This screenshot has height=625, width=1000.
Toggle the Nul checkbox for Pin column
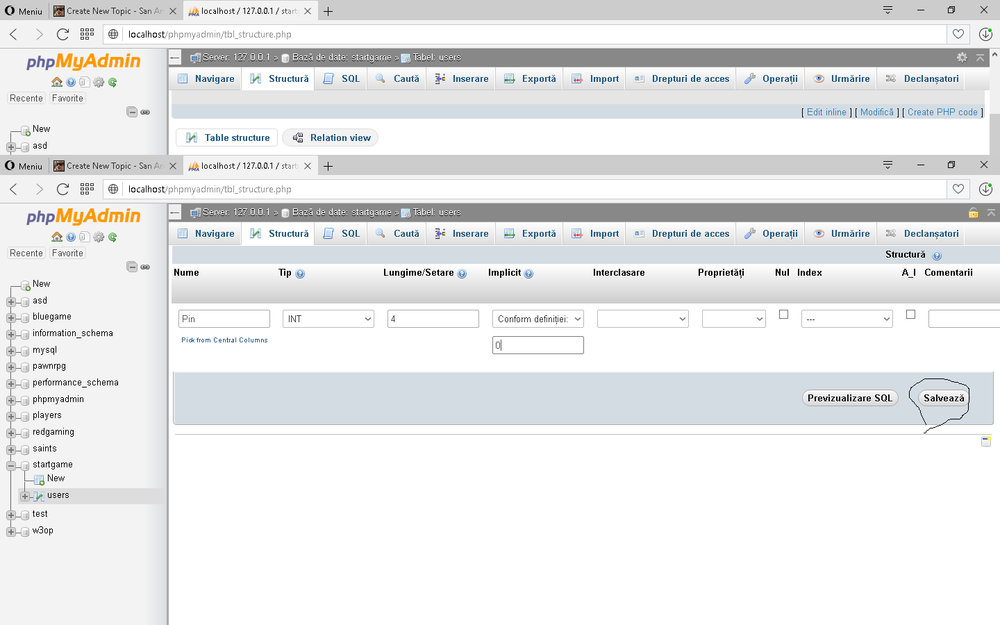[x=784, y=314]
